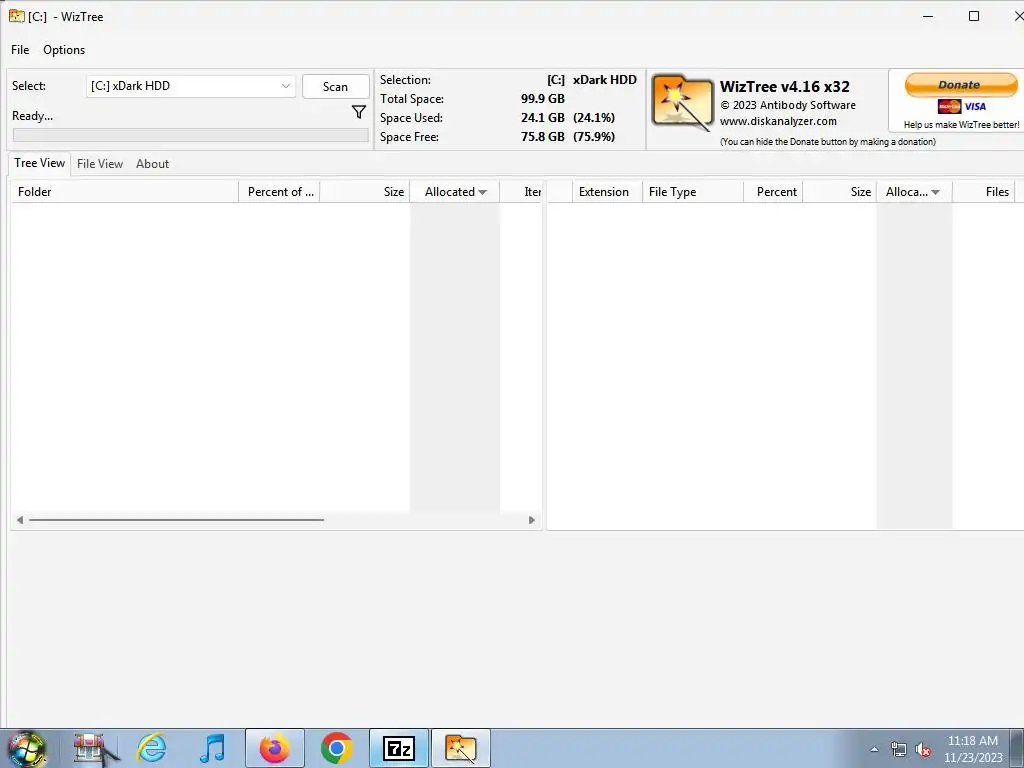Launch Internet Explorer from the taskbar

point(152,748)
